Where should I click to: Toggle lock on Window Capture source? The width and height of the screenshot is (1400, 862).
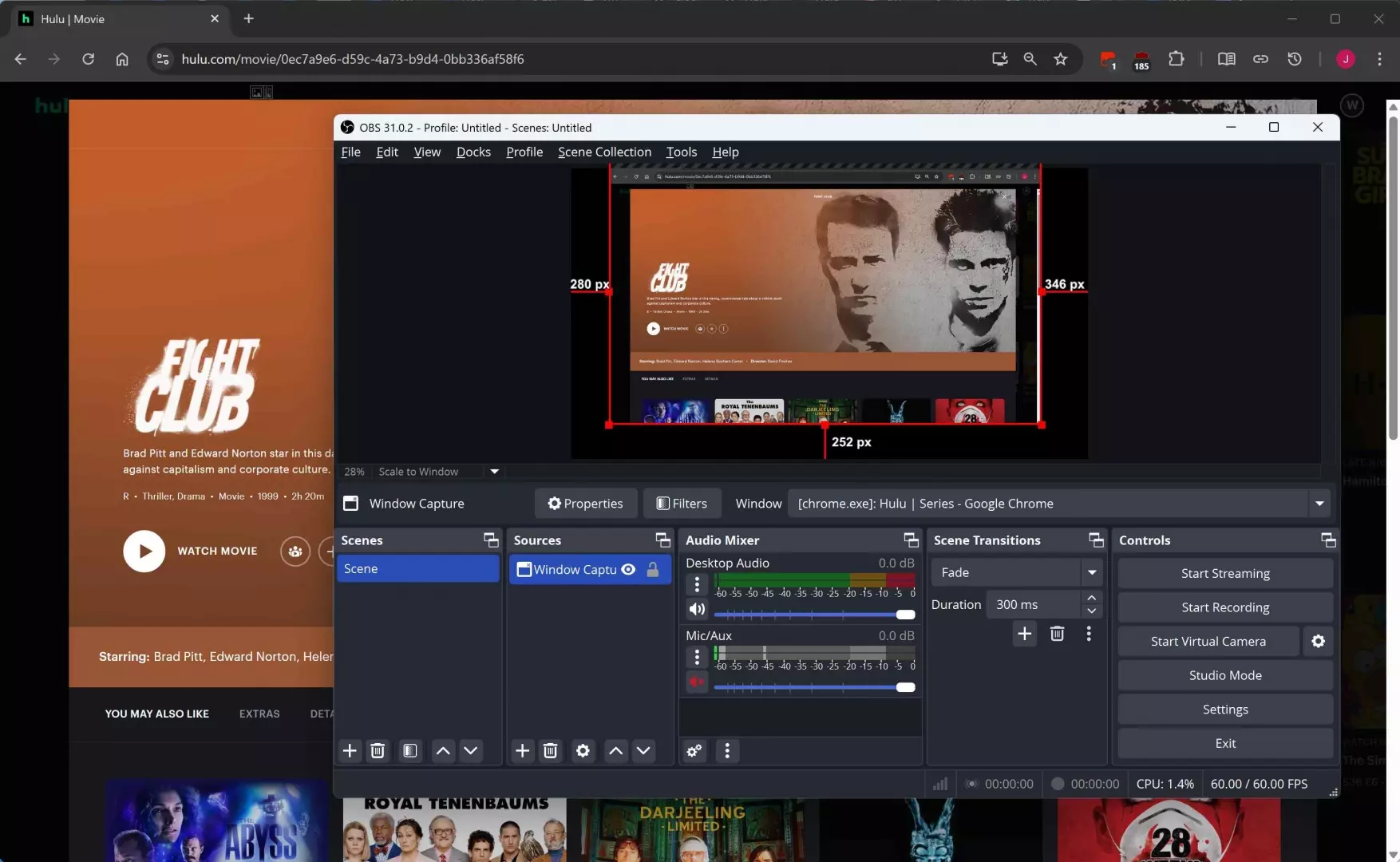pos(653,569)
